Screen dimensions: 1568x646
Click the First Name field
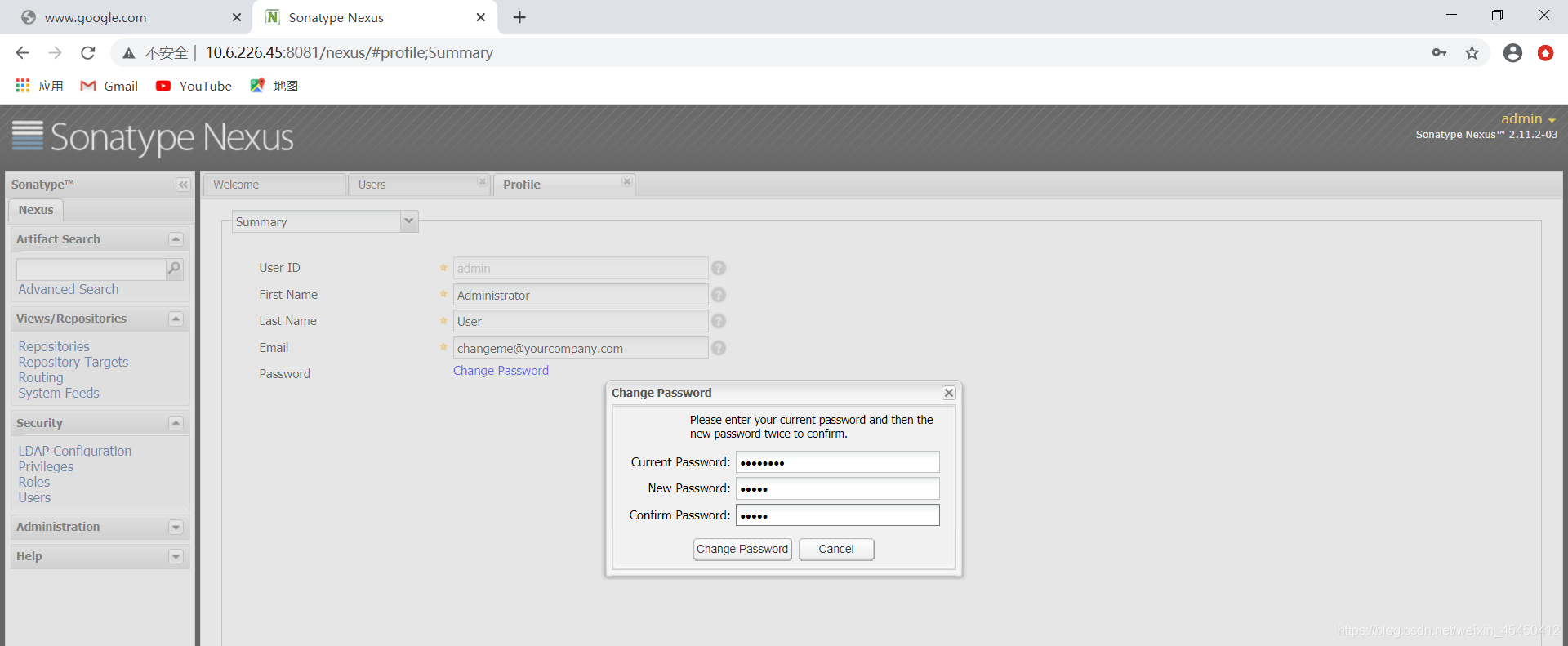point(581,295)
